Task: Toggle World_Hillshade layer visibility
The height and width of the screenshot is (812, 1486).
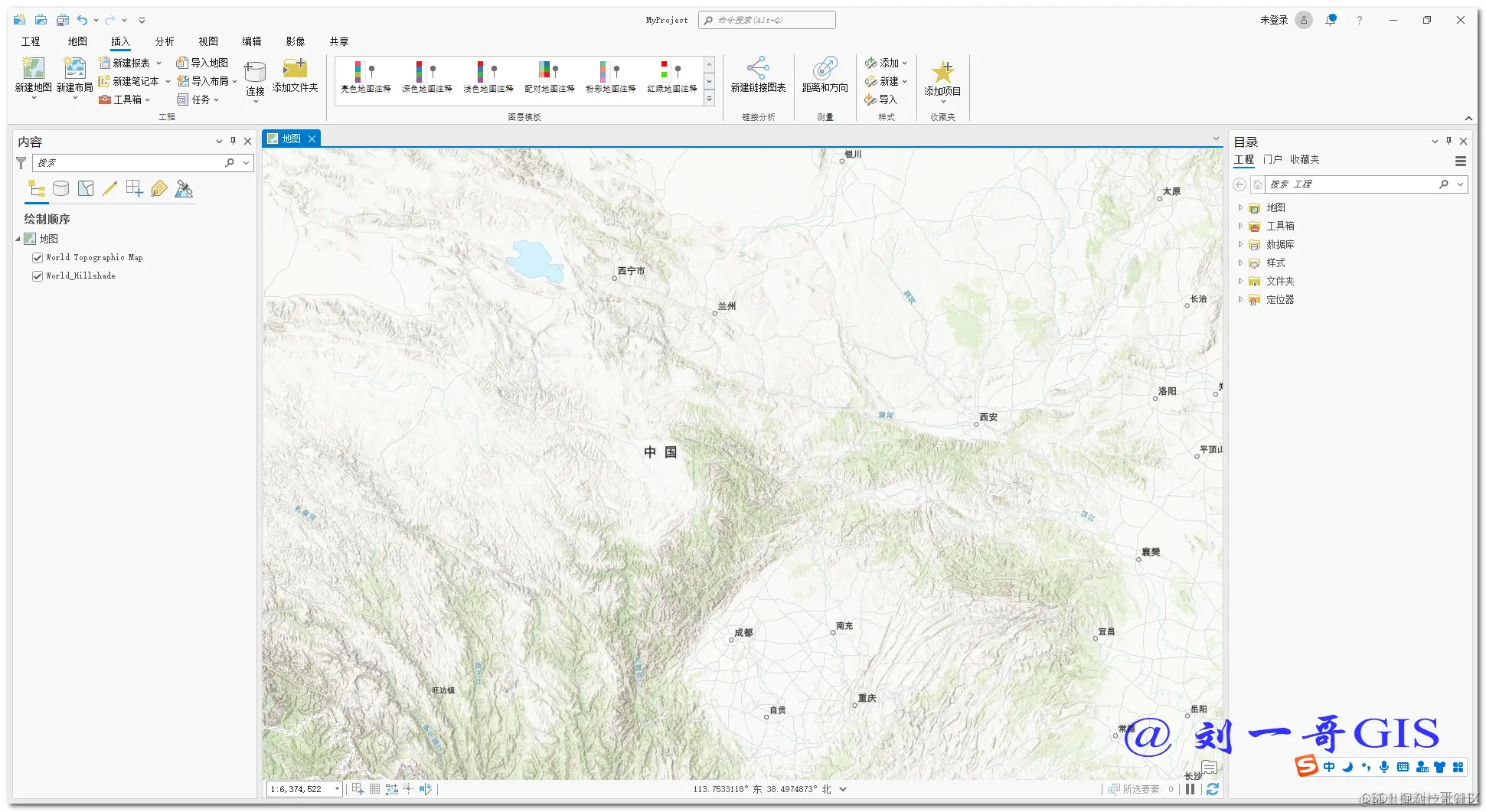Action: pyautogui.click(x=38, y=276)
